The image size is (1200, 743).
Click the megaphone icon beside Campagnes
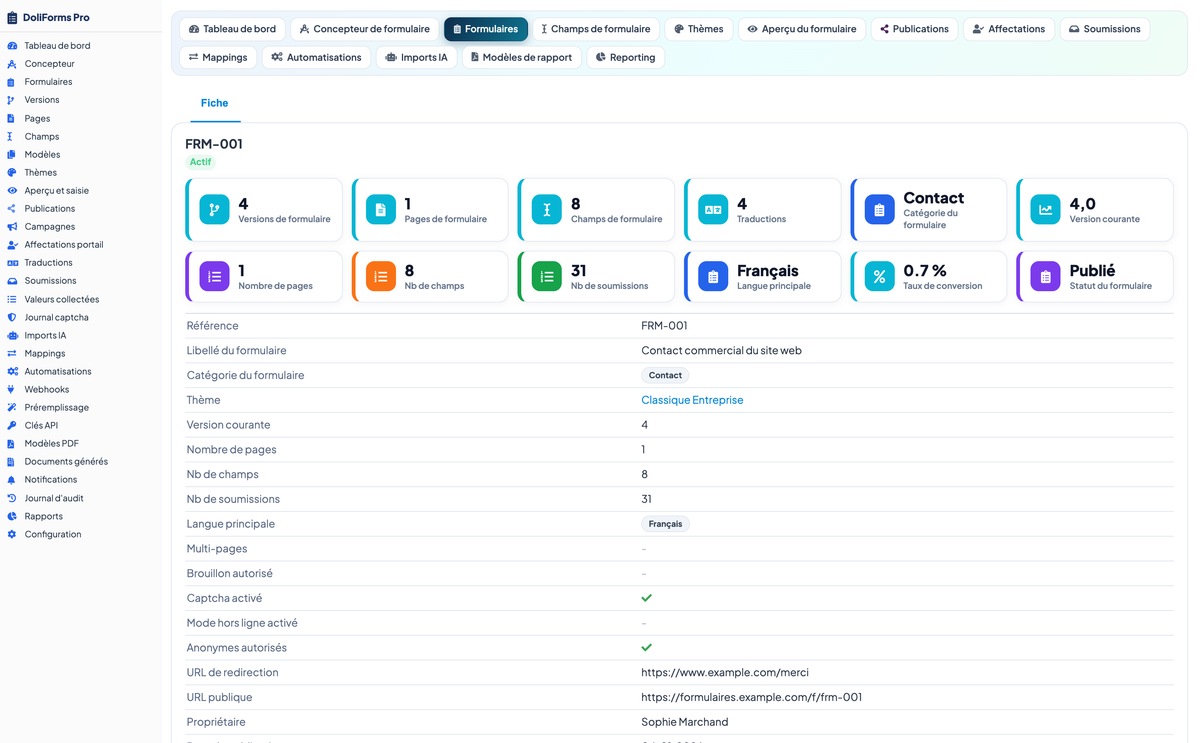[x=12, y=227]
